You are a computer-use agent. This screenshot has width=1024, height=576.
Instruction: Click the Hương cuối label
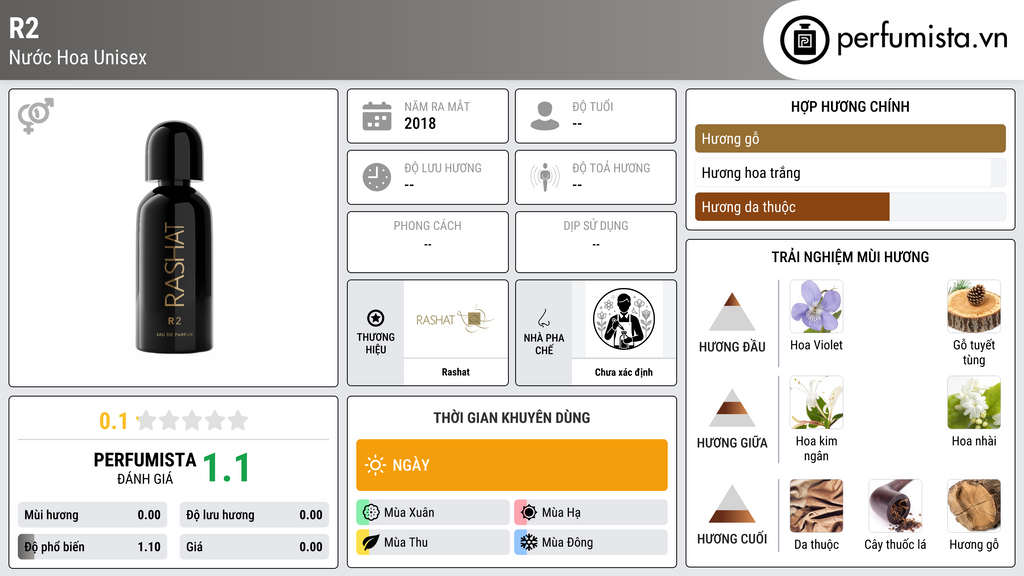[732, 539]
